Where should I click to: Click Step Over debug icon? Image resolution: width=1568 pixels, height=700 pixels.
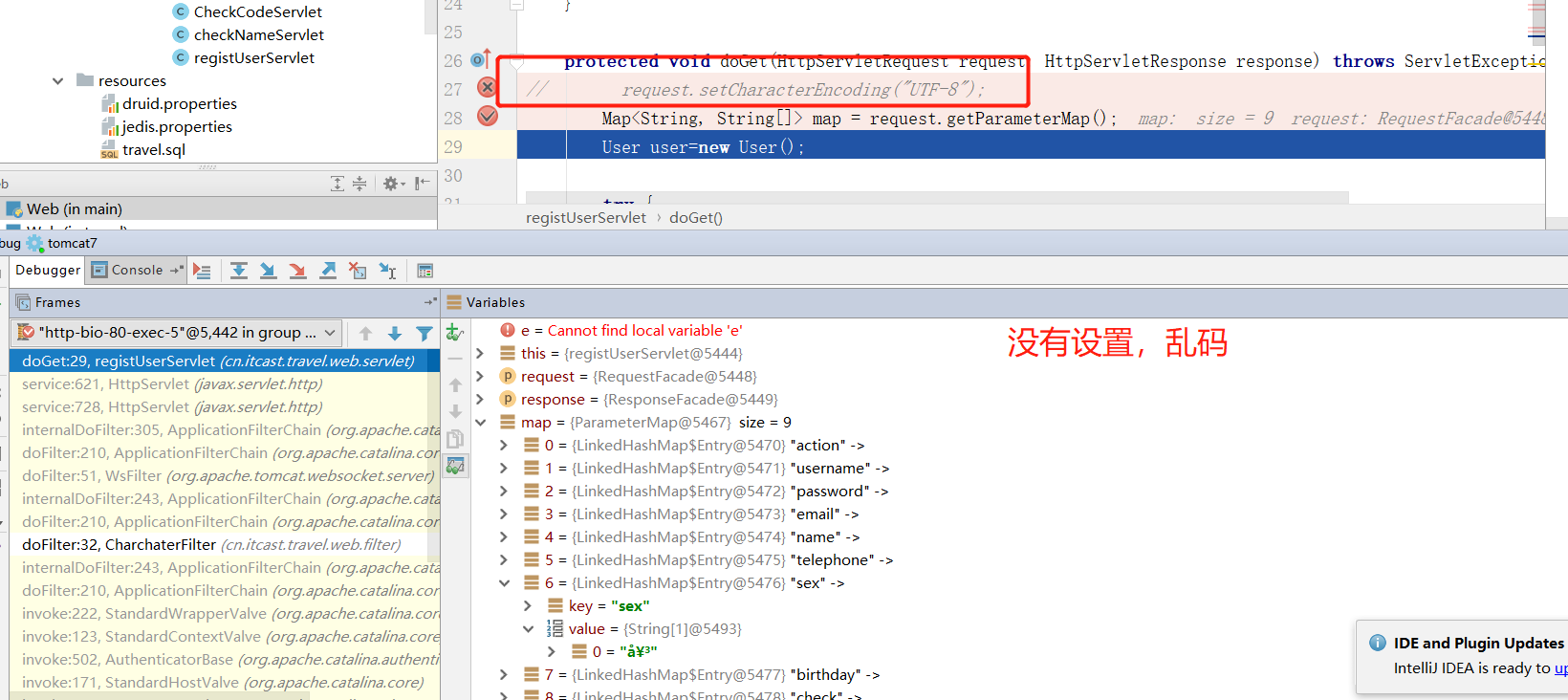click(239, 271)
